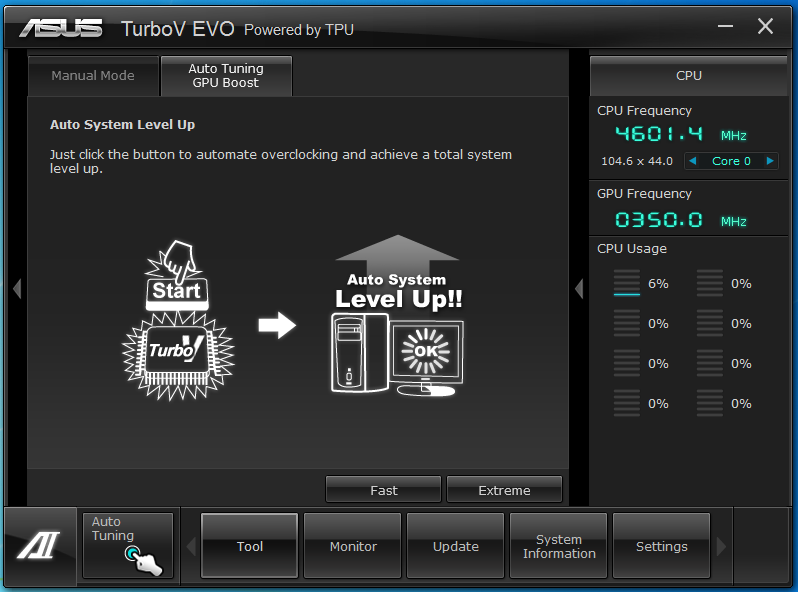This screenshot has height=592, width=798.
Task: Click the ASUS AI Suite logo icon
Action: tap(39, 545)
